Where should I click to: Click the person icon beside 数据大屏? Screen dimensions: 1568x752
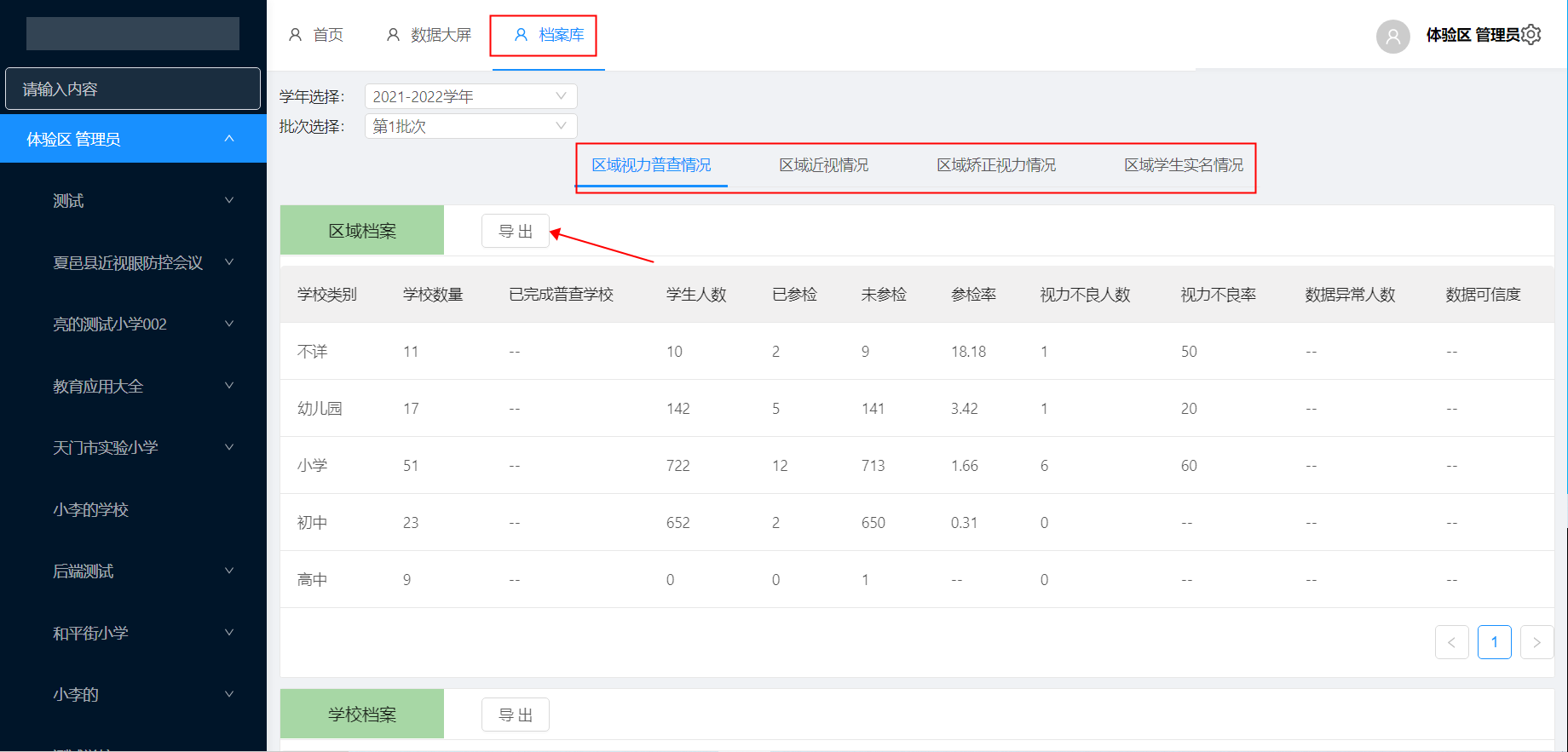393,35
